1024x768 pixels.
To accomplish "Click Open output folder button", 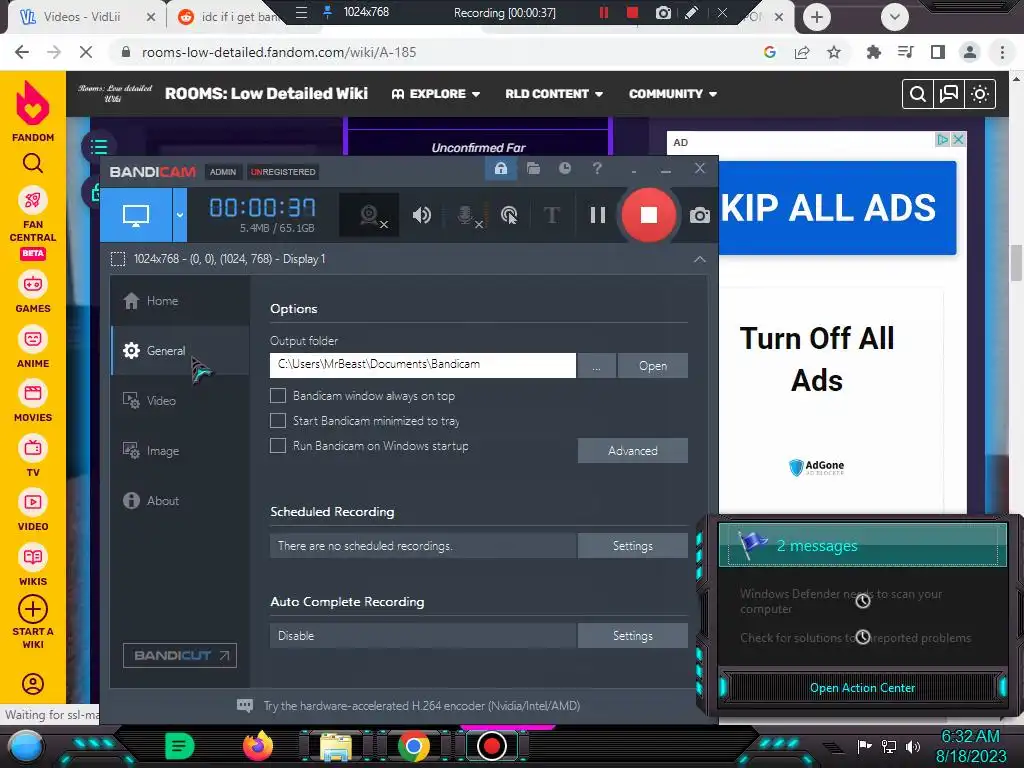I will [652, 366].
